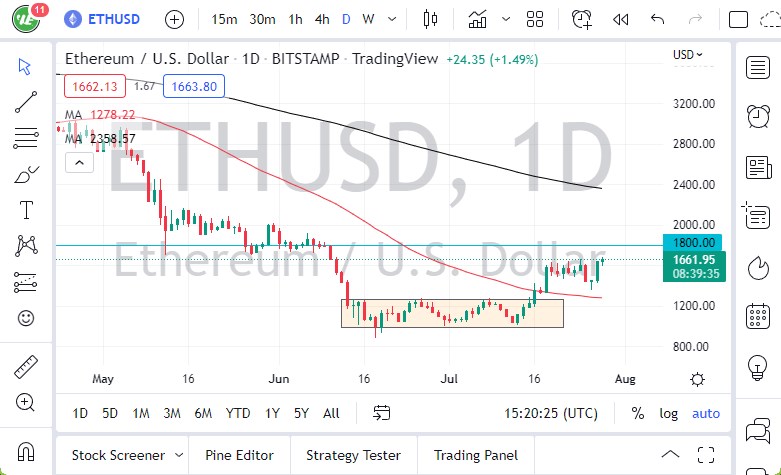The height and width of the screenshot is (475, 781).
Task: Open the Pine Editor tab
Action: (240, 455)
